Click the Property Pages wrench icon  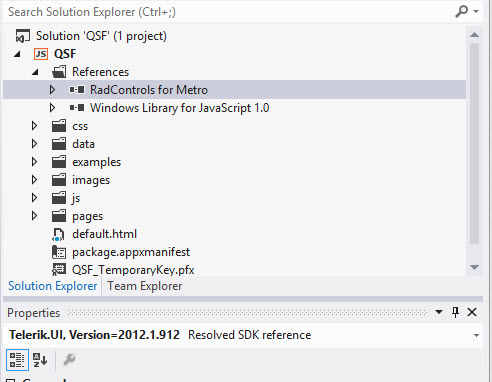pyautogui.click(x=69, y=360)
